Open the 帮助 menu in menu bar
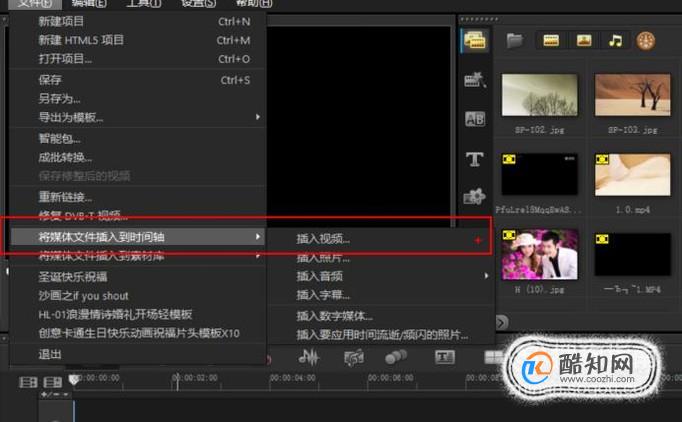This screenshot has width=682, height=422. [x=254, y=3]
